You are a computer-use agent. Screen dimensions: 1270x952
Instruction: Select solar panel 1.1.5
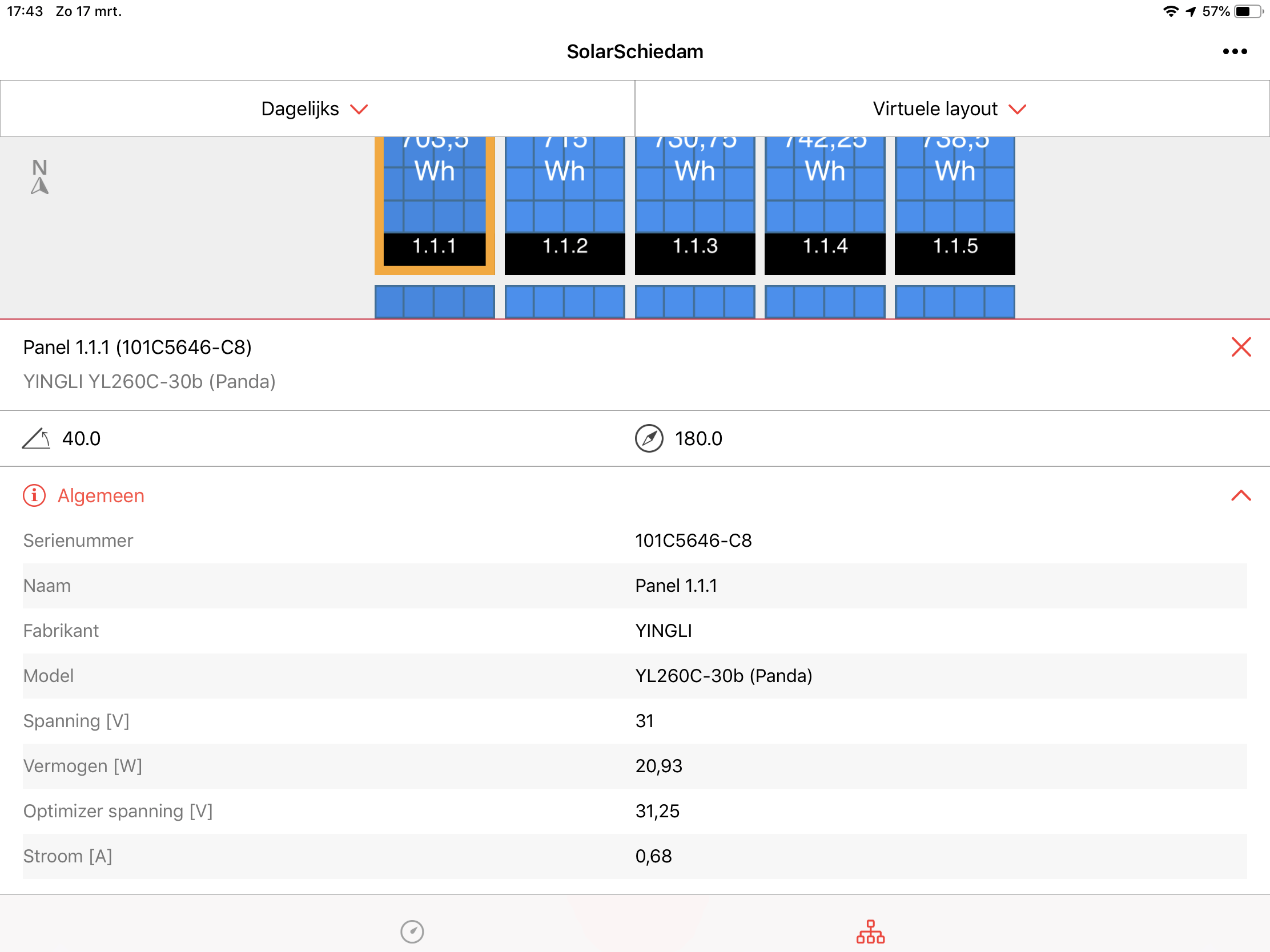(x=955, y=207)
